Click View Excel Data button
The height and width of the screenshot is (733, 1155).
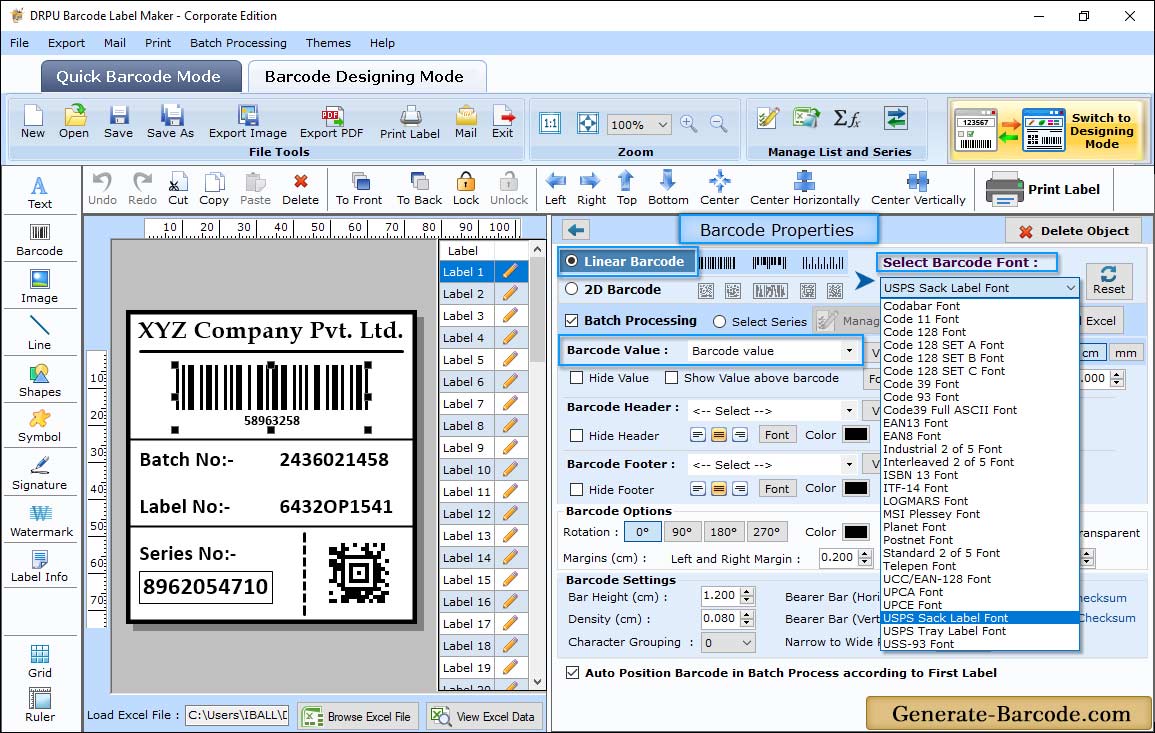coord(484,716)
